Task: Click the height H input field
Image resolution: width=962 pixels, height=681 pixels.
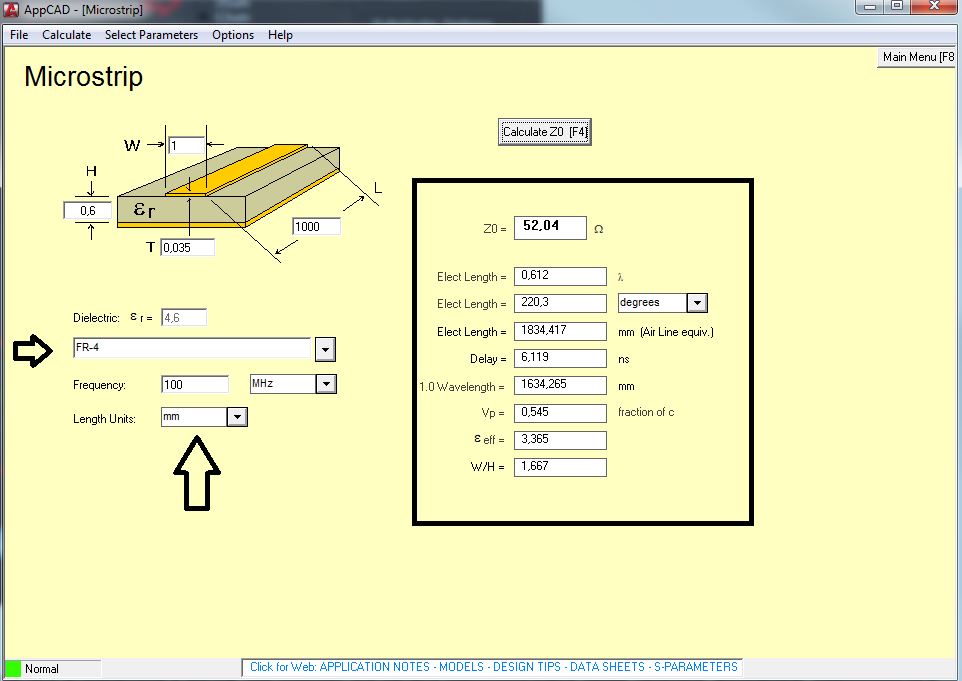Action: coord(87,211)
